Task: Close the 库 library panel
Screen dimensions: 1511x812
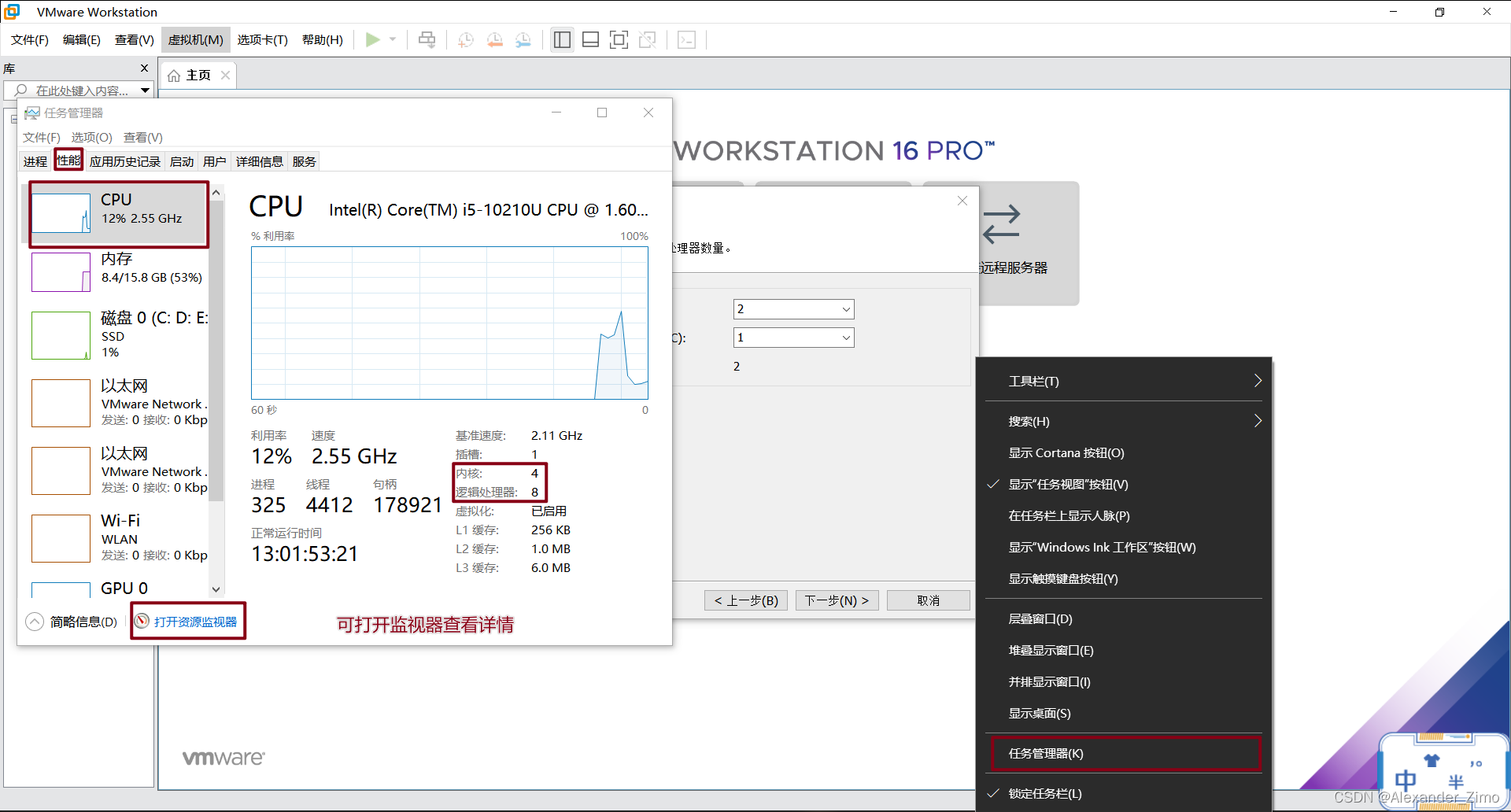Action: click(144, 68)
